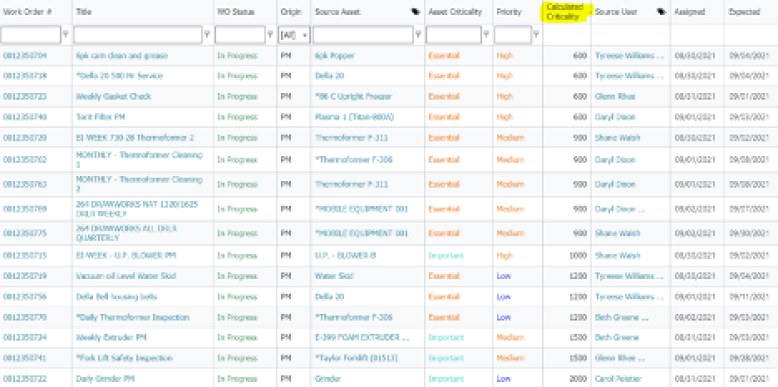The image size is (778, 387).
Task: Open 'Plasma 1 (Titan-800A)' asset link
Action: (x=354, y=117)
